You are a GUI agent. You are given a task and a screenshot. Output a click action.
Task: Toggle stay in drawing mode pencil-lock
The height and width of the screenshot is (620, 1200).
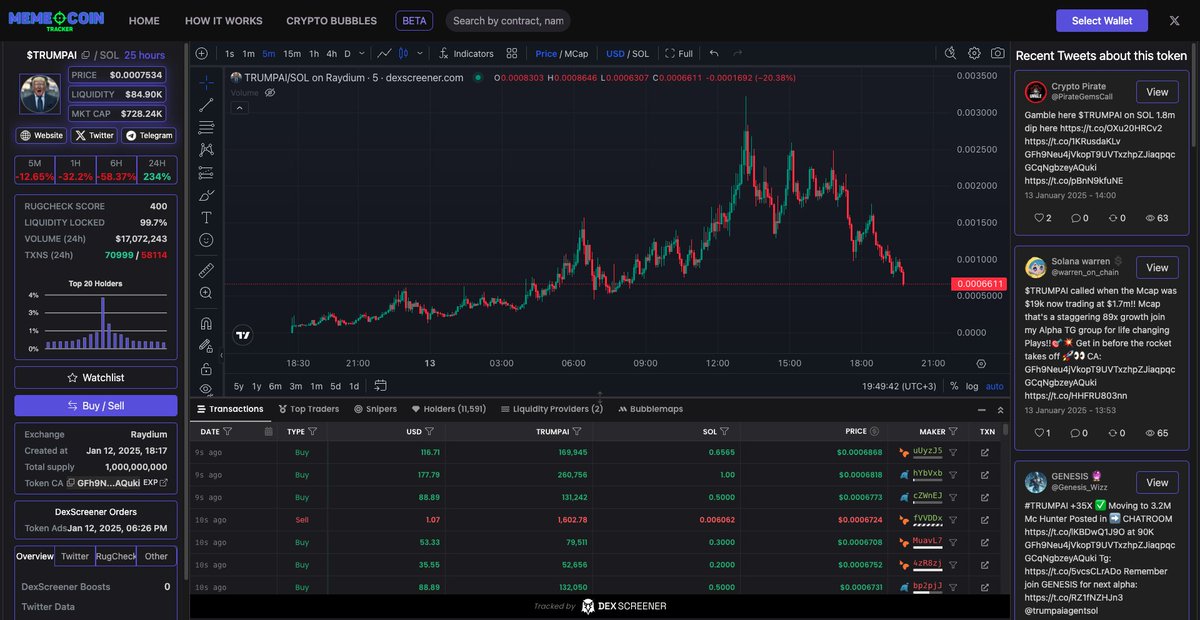pos(206,346)
